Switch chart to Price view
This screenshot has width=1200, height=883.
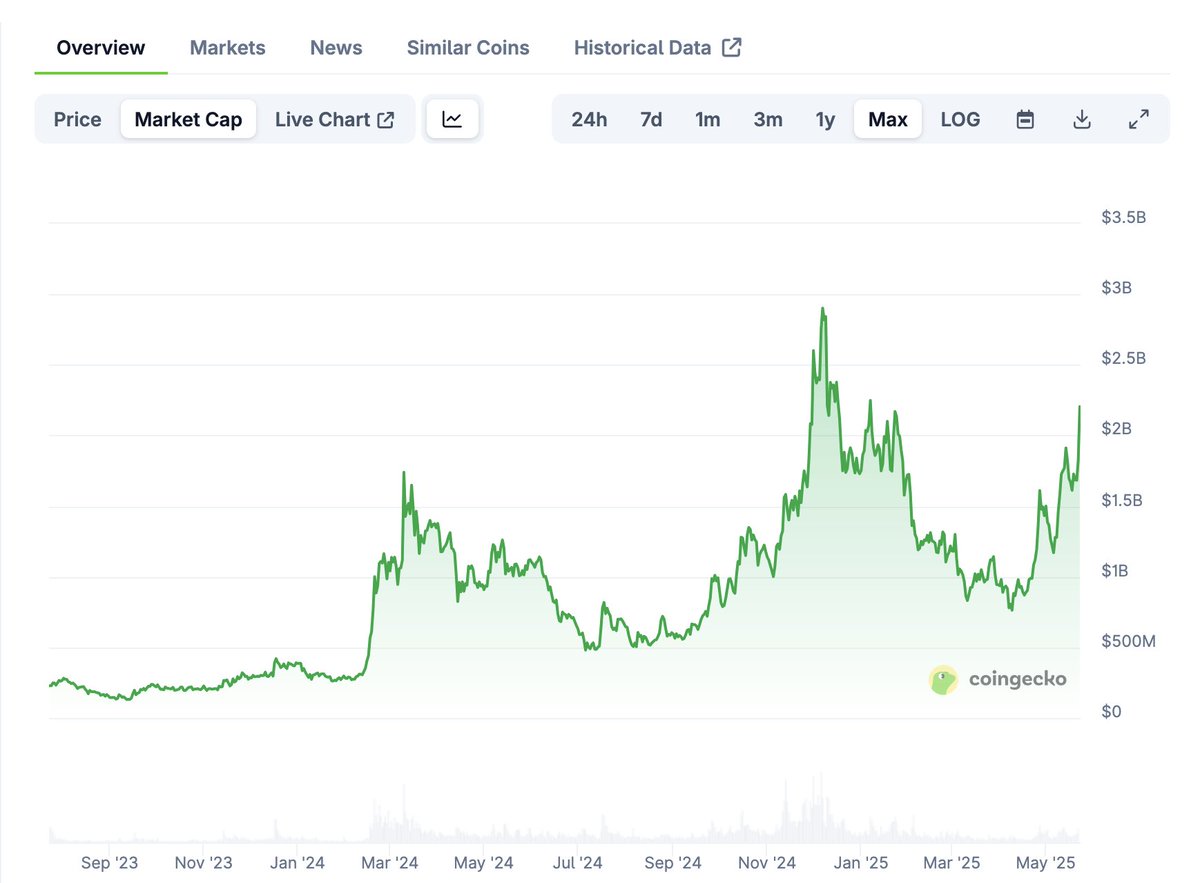(78, 119)
